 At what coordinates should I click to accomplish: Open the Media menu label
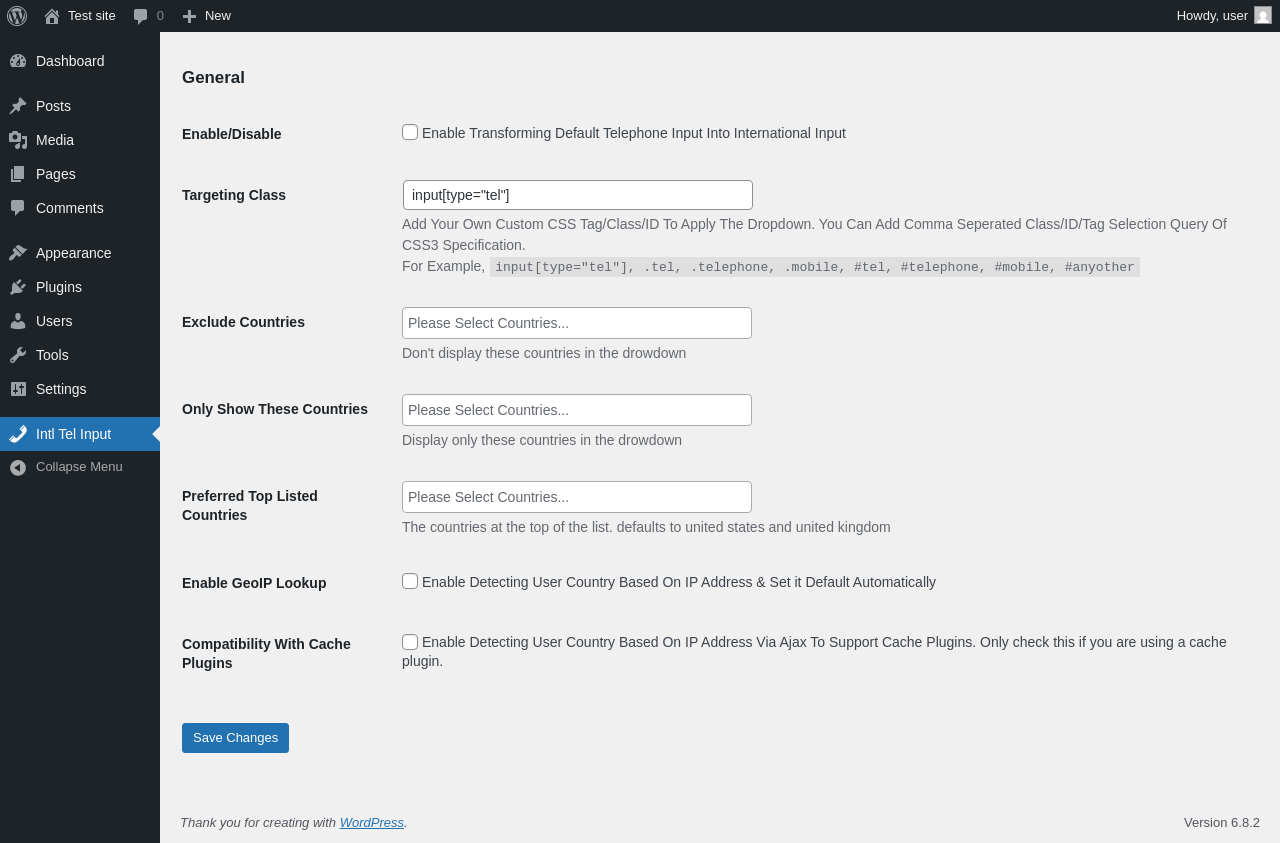click(x=55, y=140)
